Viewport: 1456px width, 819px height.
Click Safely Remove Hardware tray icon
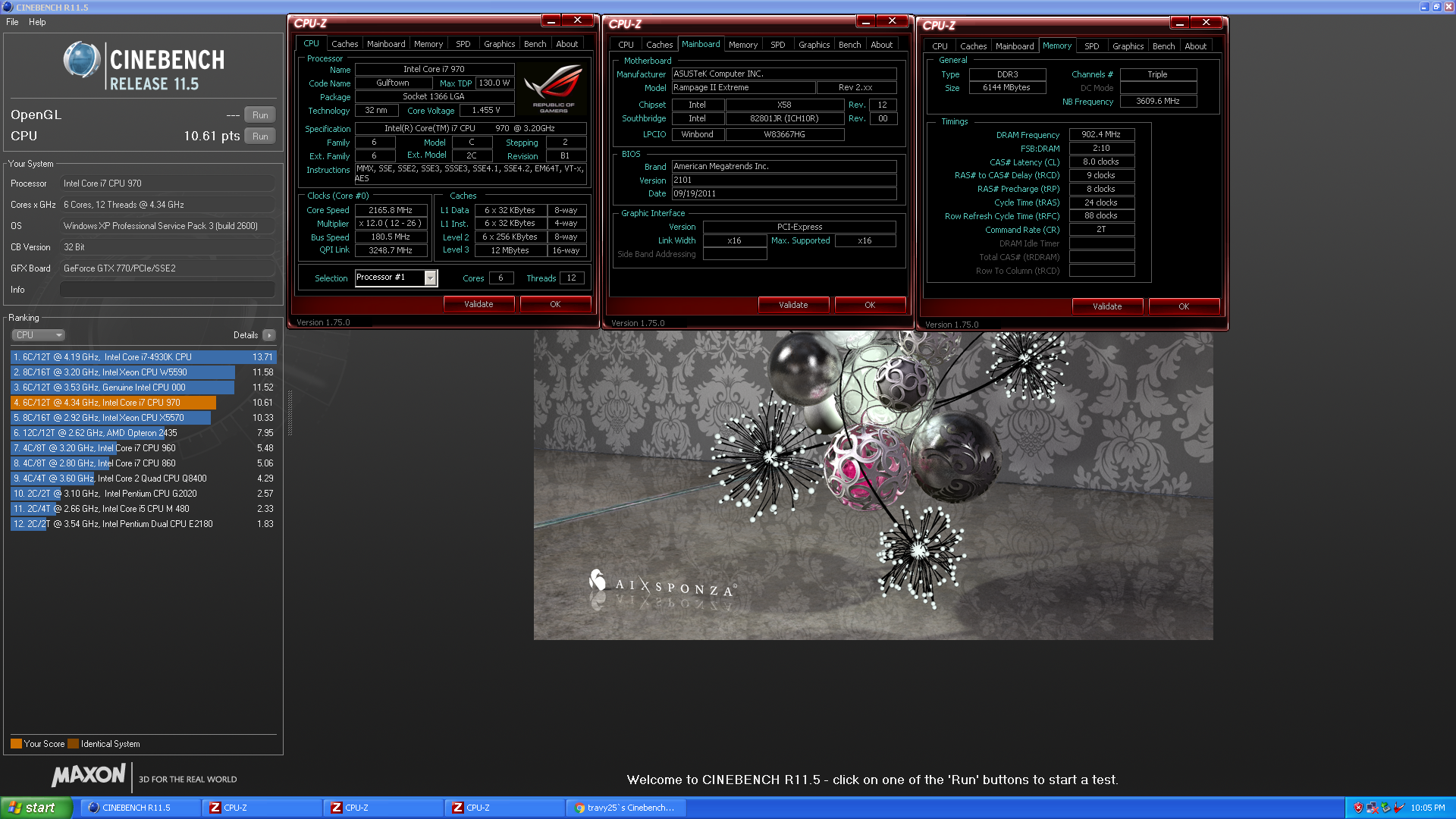coord(1385,808)
